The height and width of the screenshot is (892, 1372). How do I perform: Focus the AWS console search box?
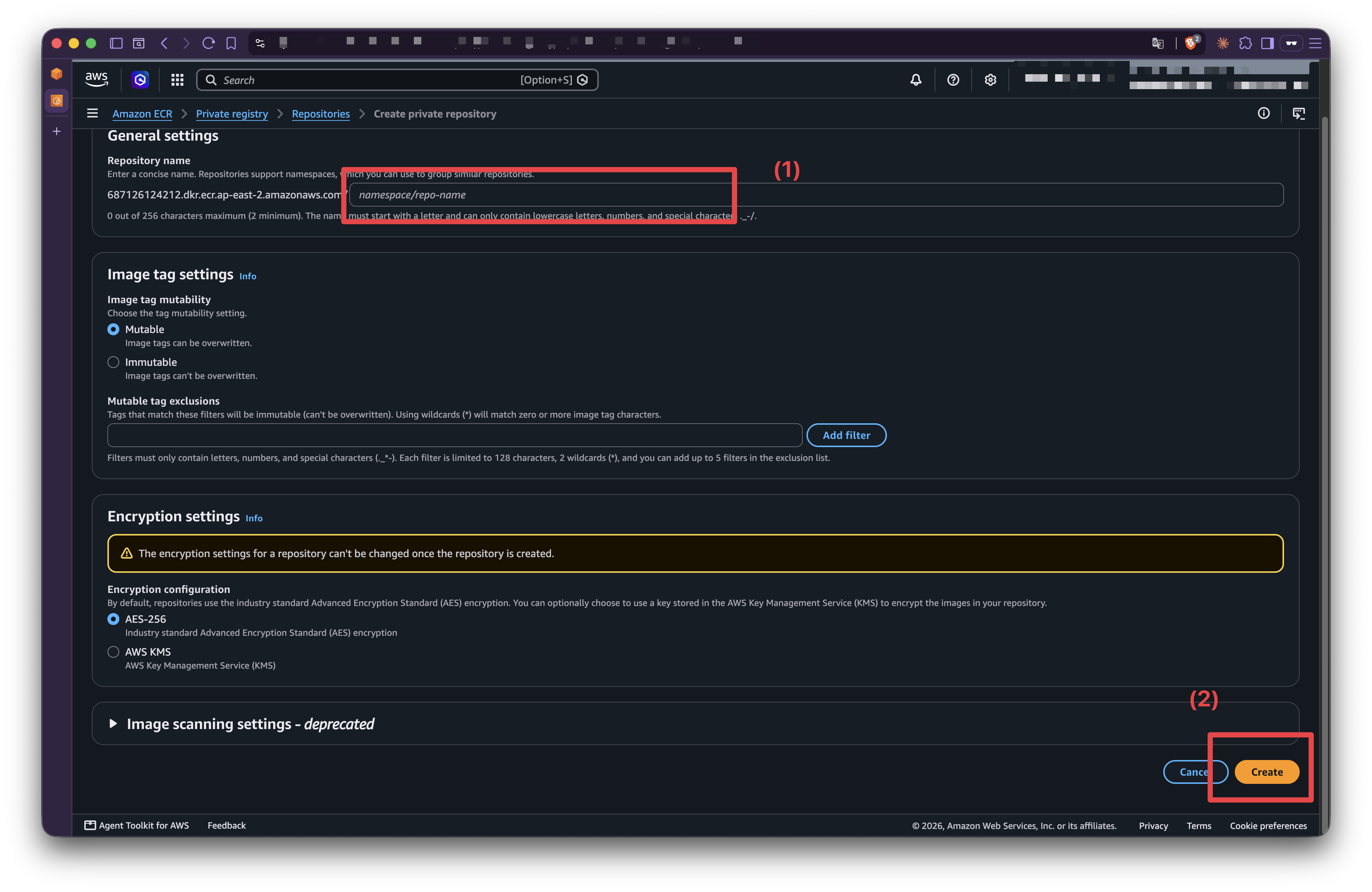coord(397,79)
